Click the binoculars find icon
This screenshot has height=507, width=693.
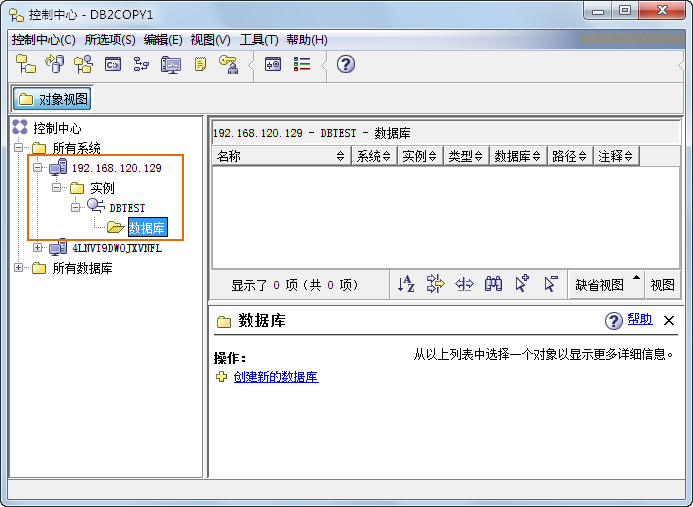coord(493,284)
